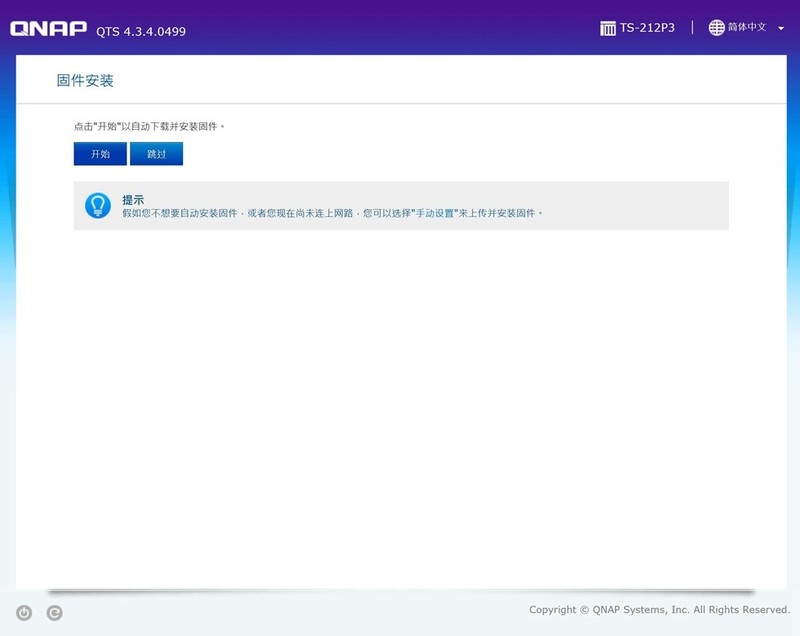The image size is (800, 636).
Task: Click the 手动设置 option mentioned in tip
Action: [437, 213]
